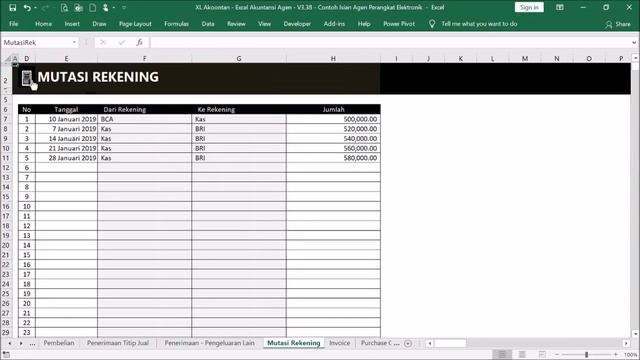This screenshot has height=360, width=640.
Task: Click the New sheet plus icon
Action: point(408,343)
